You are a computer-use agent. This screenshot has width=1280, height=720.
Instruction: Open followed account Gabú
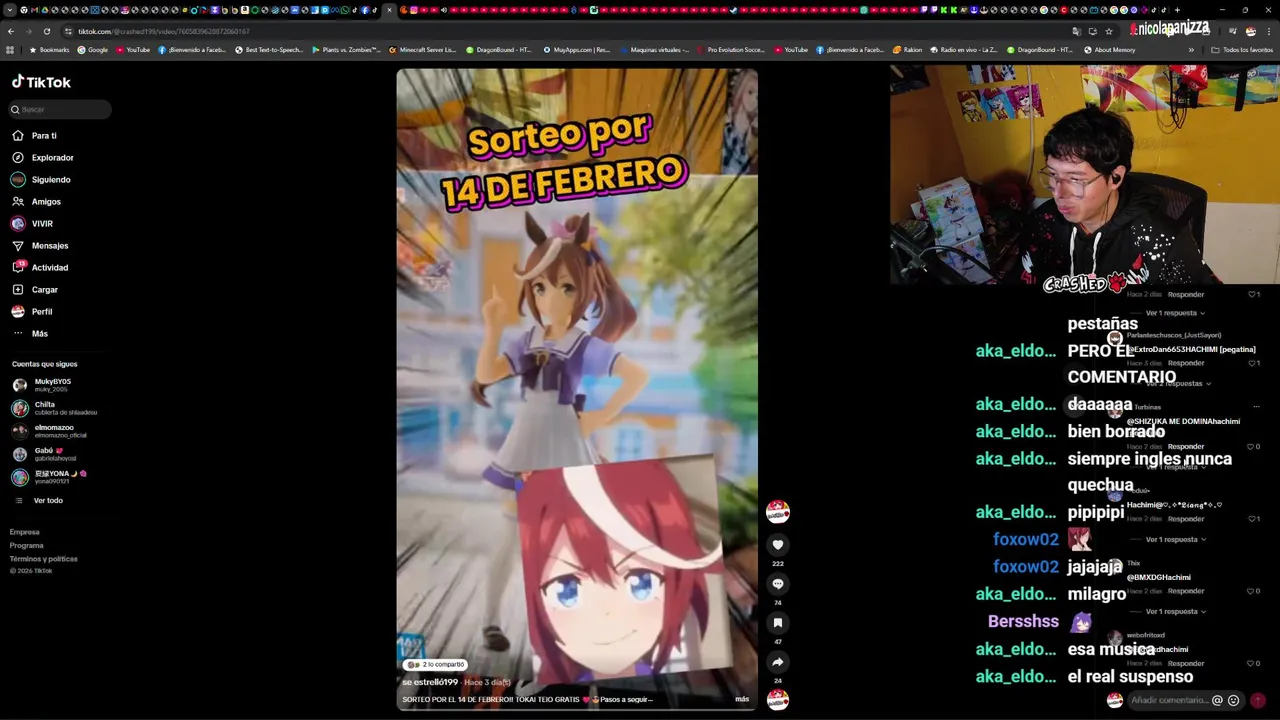(x=45, y=454)
